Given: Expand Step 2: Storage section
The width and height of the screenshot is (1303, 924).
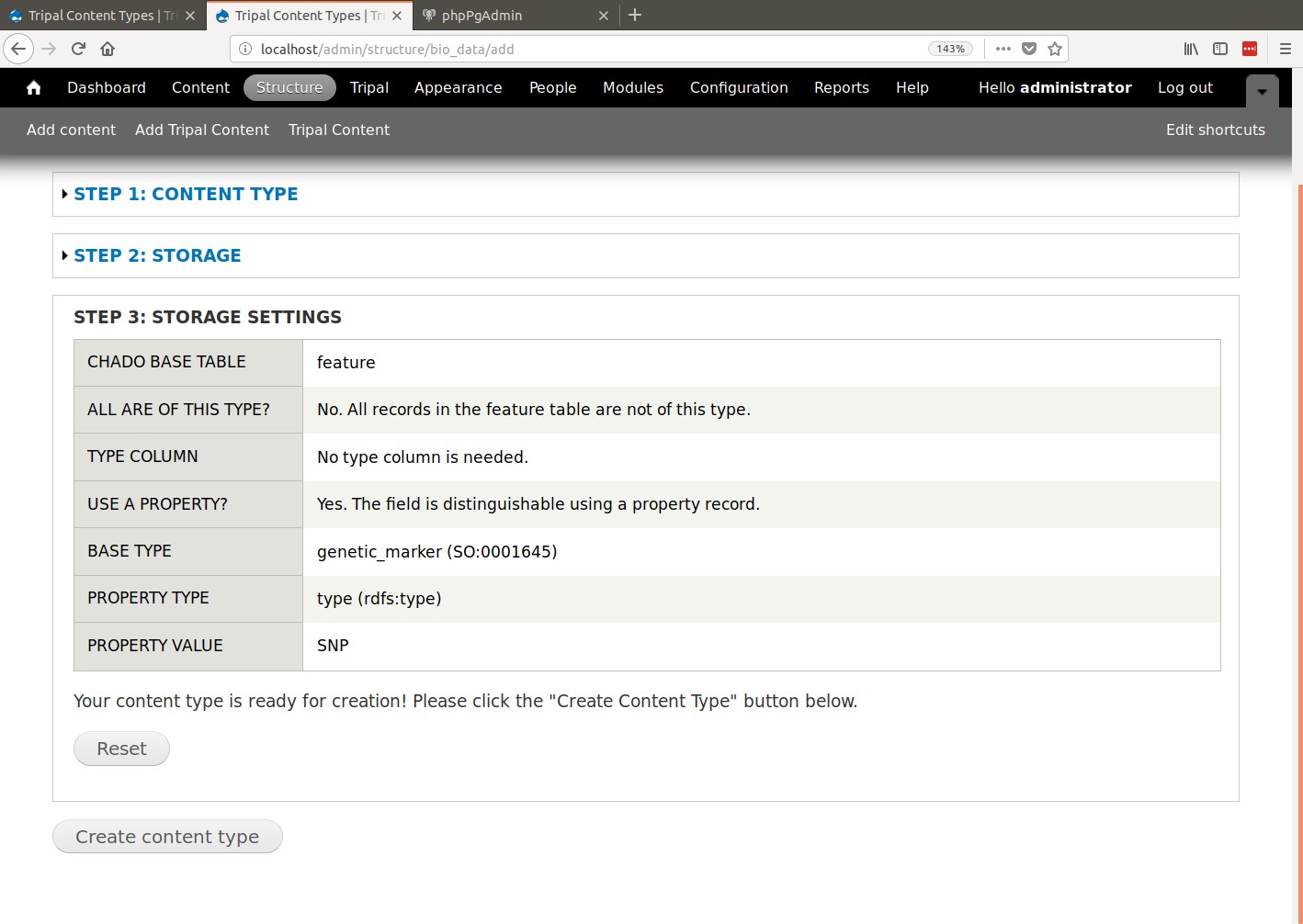Looking at the screenshot, I should pyautogui.click(x=157, y=255).
